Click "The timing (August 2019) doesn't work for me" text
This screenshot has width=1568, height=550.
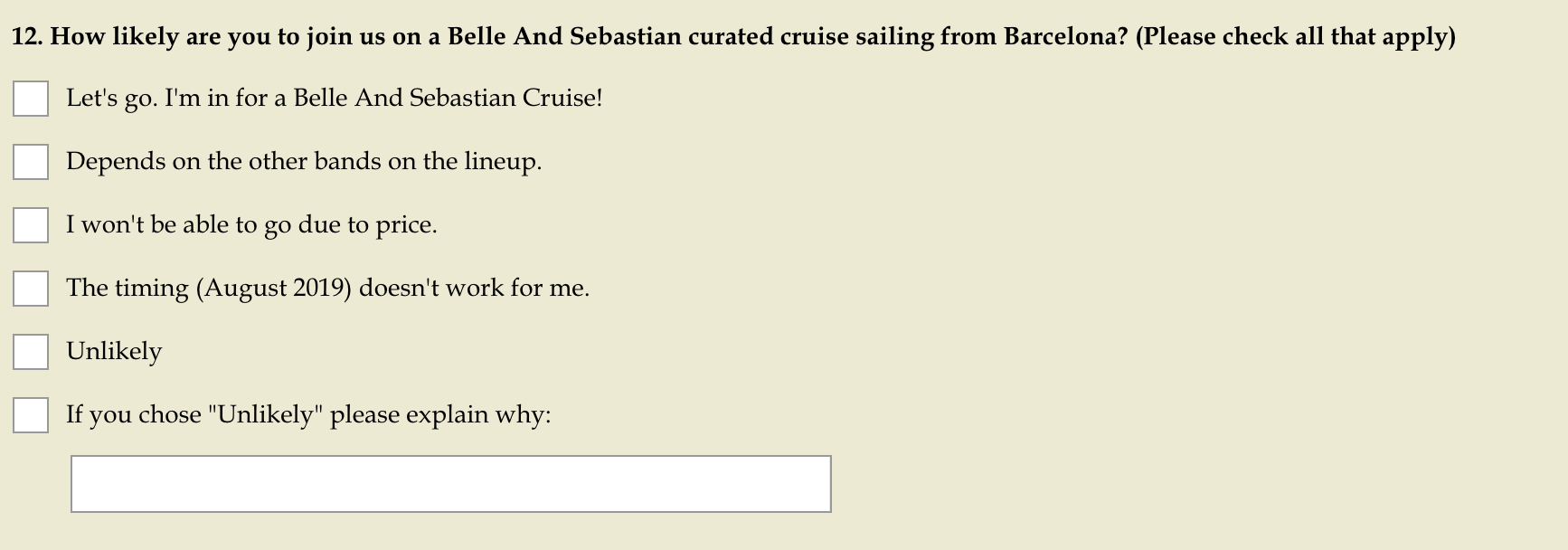click(x=327, y=289)
